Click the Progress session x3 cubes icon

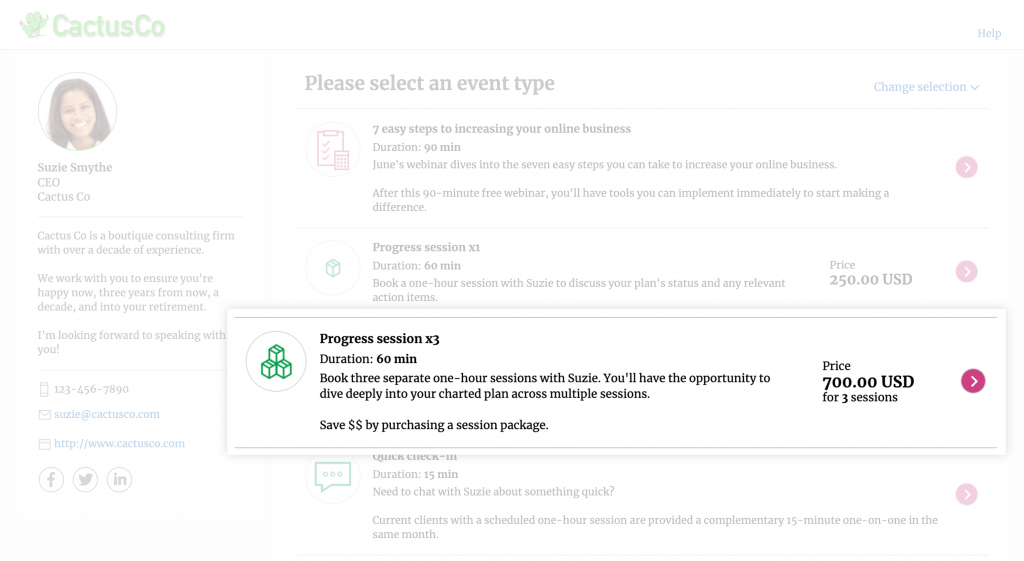click(276, 361)
